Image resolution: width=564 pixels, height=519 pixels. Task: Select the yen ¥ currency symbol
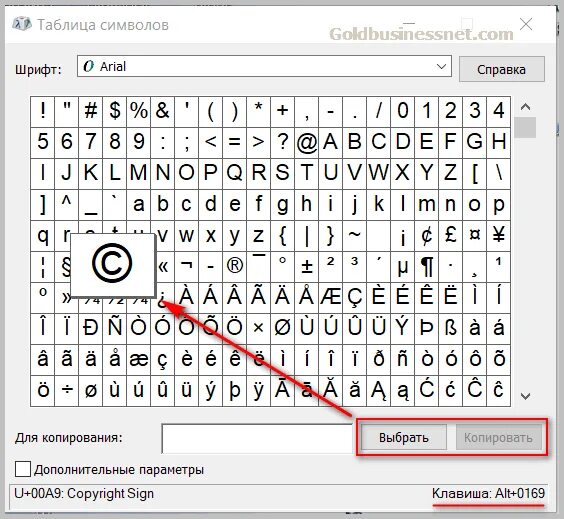click(499, 236)
